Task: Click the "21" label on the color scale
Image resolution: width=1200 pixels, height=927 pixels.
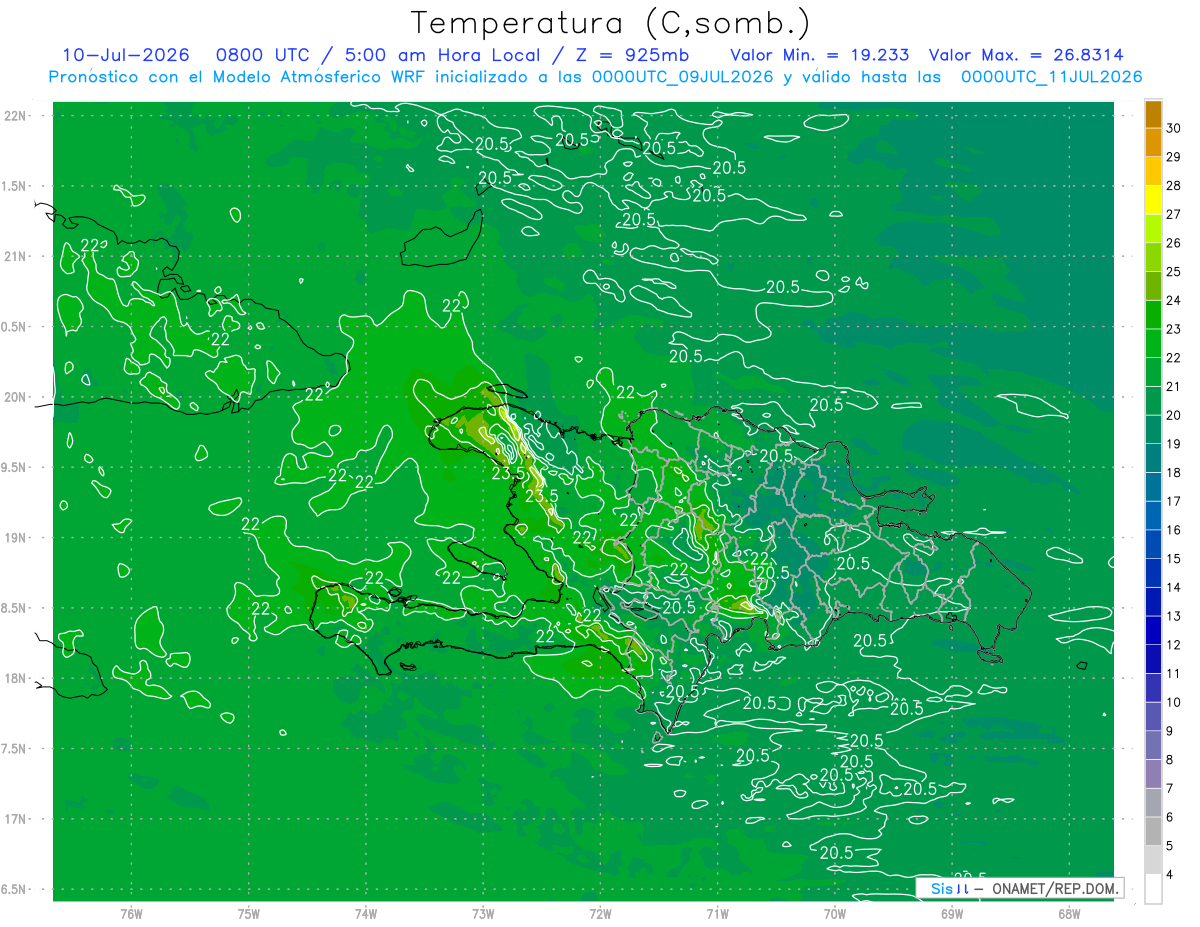Action: [x=1173, y=386]
